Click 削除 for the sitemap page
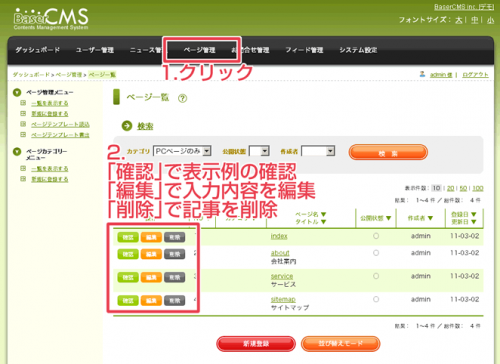The width and height of the screenshot is (500, 364). click(175, 300)
